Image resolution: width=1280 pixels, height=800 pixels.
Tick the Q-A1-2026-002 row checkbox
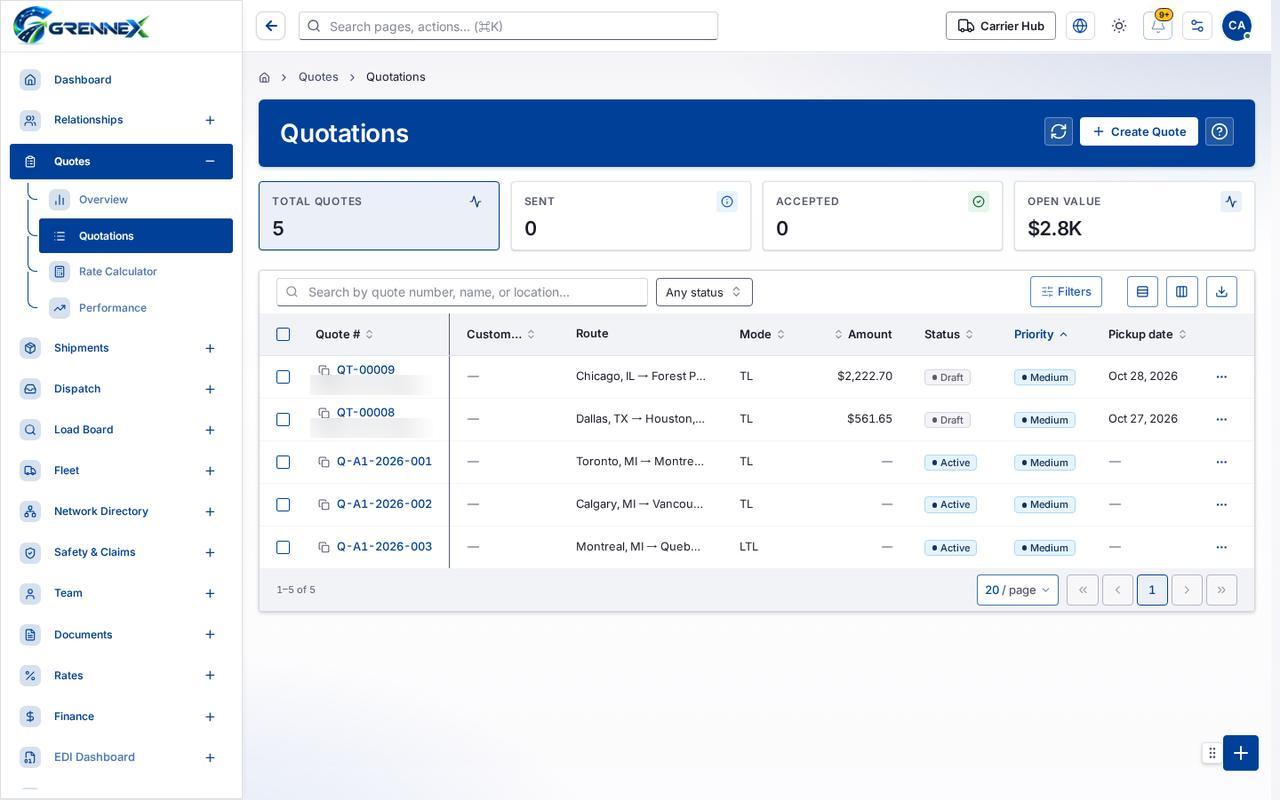click(283, 505)
